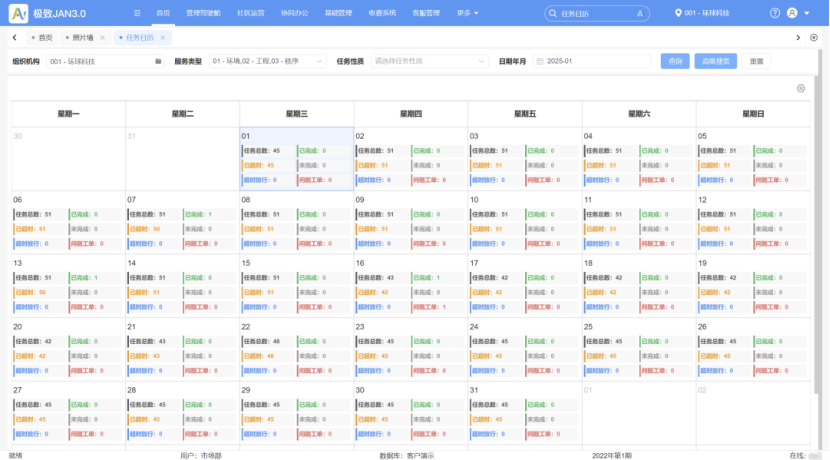This screenshot has height=460, width=830.
Task: Expand the 服务类型 dropdown
Action: coord(266,61)
